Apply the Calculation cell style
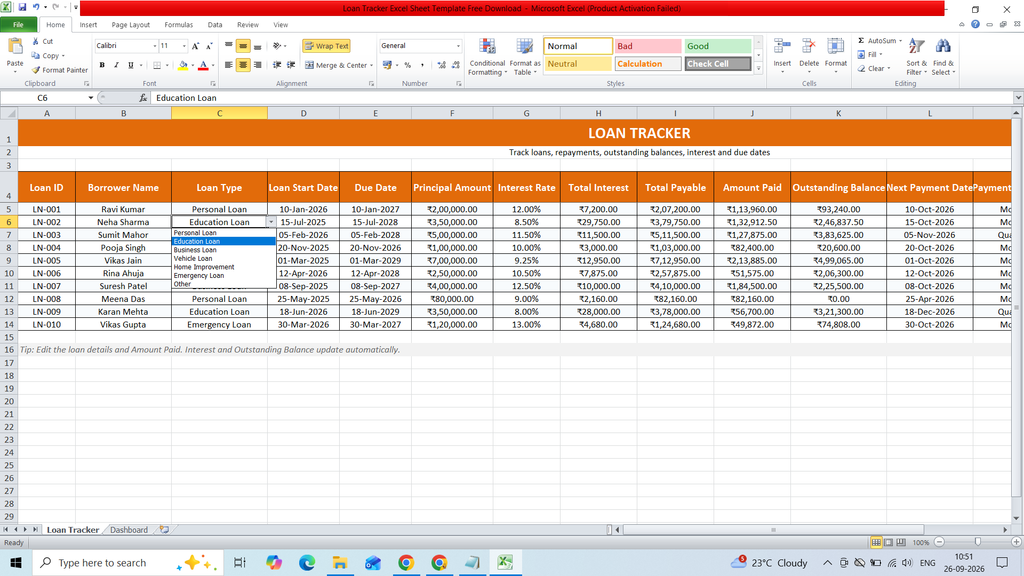The image size is (1024, 576). [x=648, y=63]
